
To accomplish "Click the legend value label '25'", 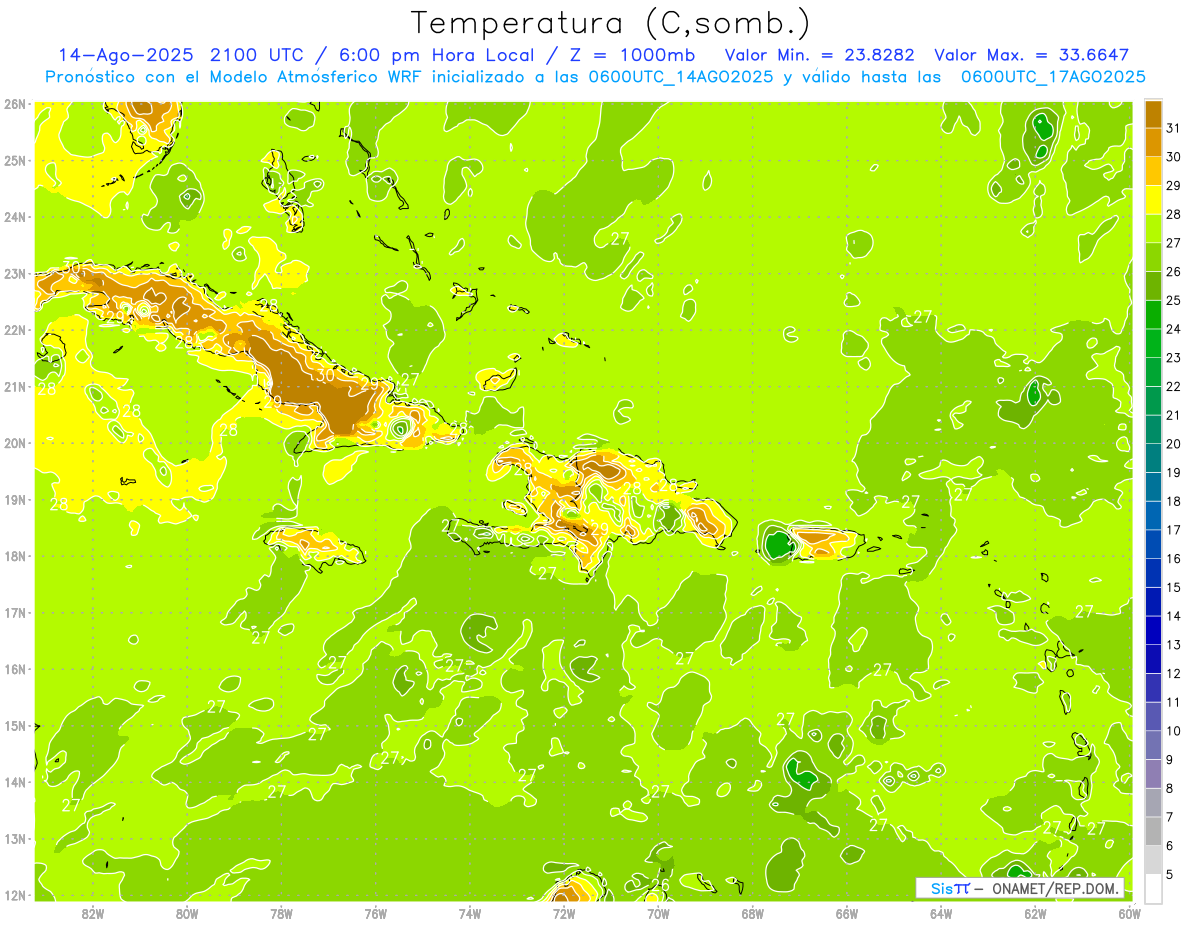I will [1174, 300].
